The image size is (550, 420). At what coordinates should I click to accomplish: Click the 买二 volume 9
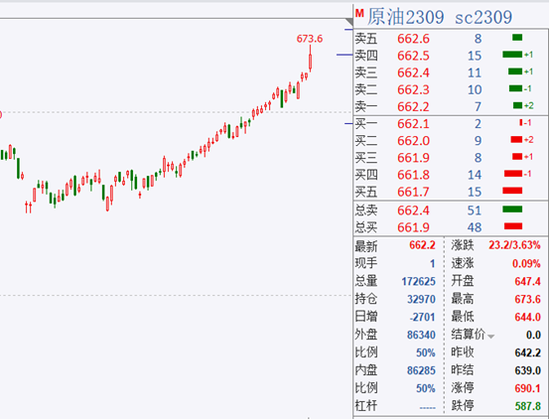(478, 141)
